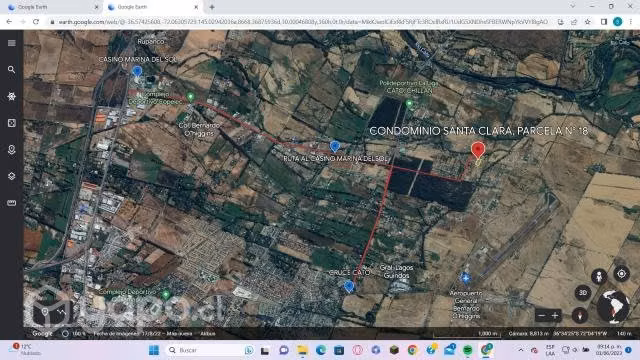Select the Measure distance ruler tool

pyautogui.click(x=11, y=203)
